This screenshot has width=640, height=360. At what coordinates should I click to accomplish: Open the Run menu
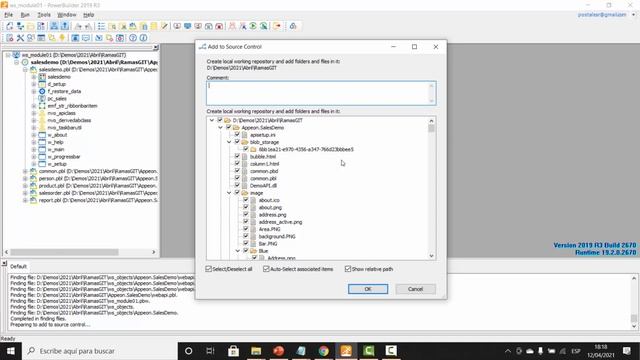coord(25,15)
